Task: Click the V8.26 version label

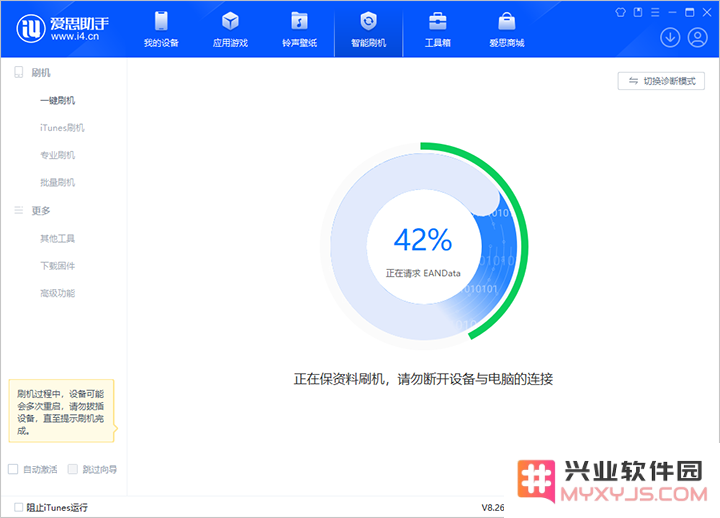Action: coord(493,507)
